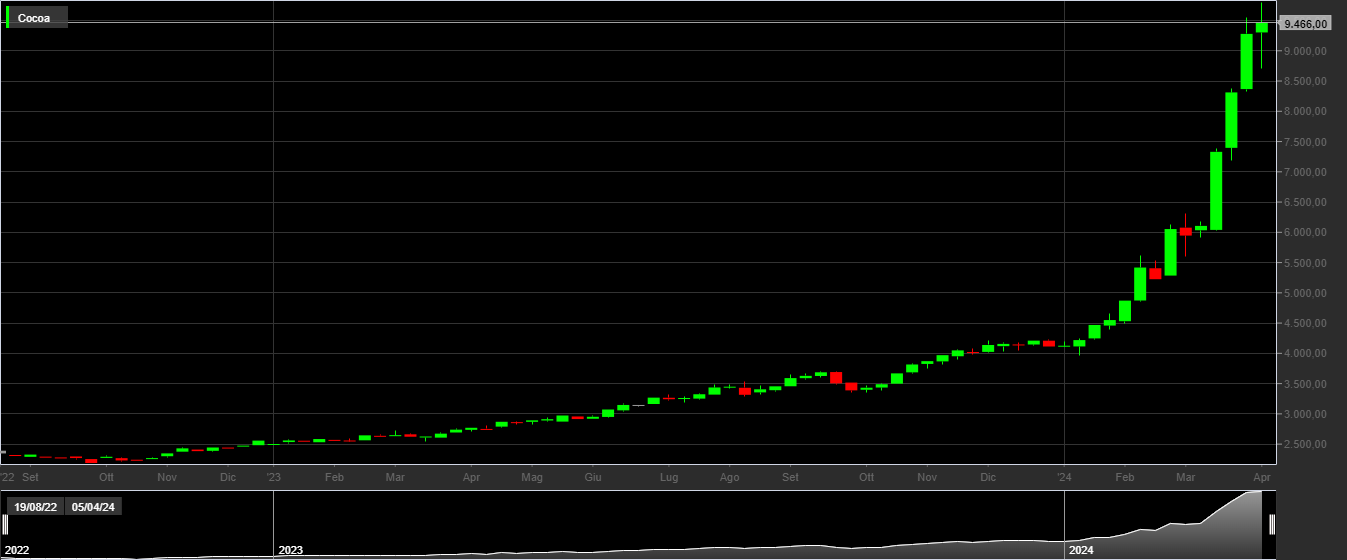Click the 4.000,00 price axis label

tap(1305, 354)
